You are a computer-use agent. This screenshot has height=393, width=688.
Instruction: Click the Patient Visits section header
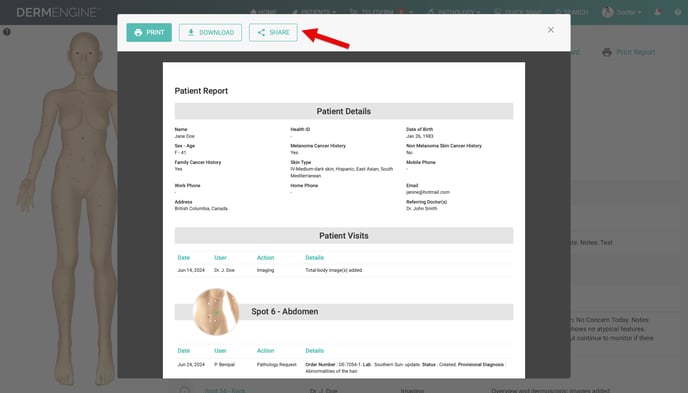(x=344, y=236)
